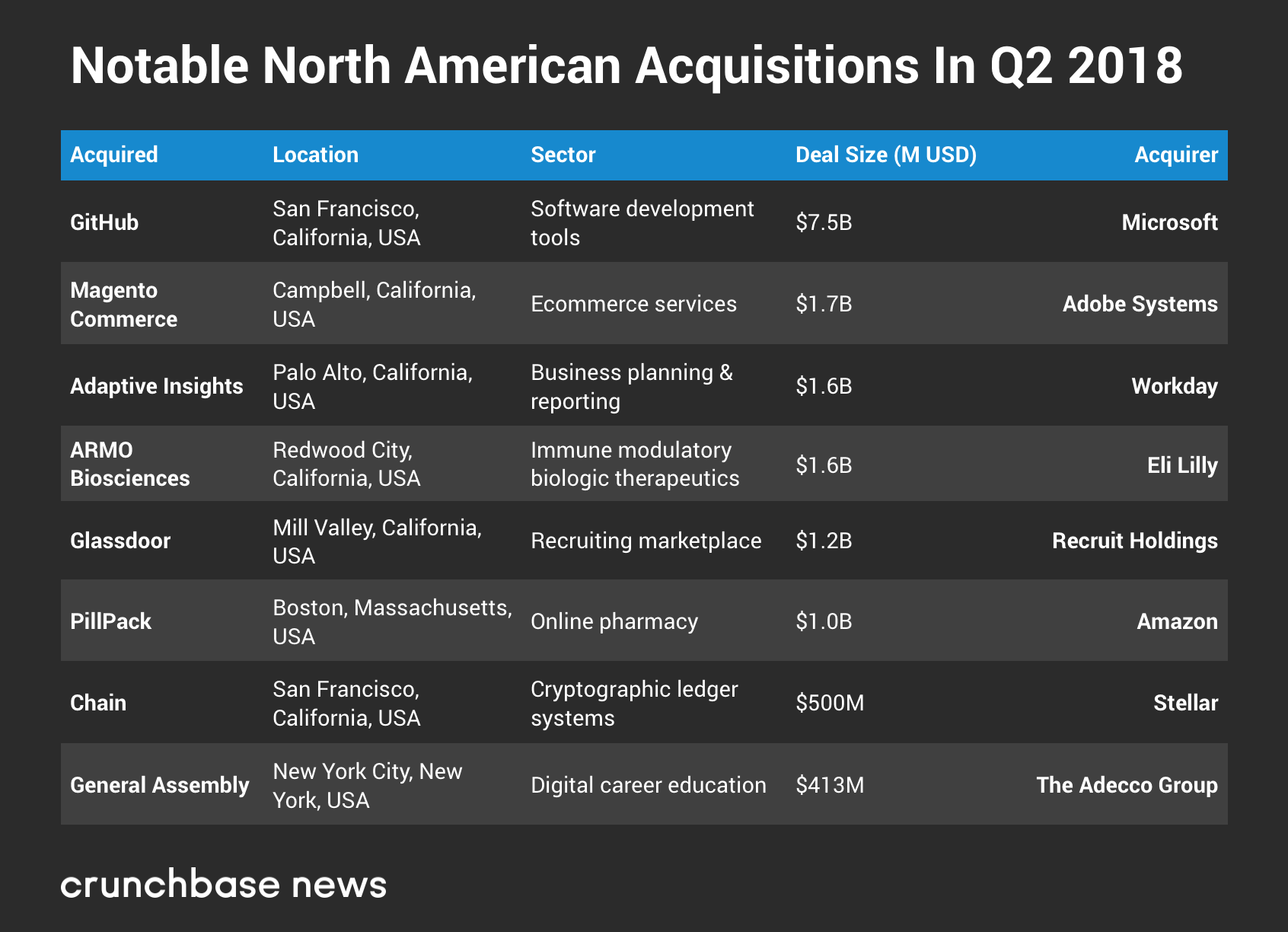Click the GitHub company name

coord(104,222)
